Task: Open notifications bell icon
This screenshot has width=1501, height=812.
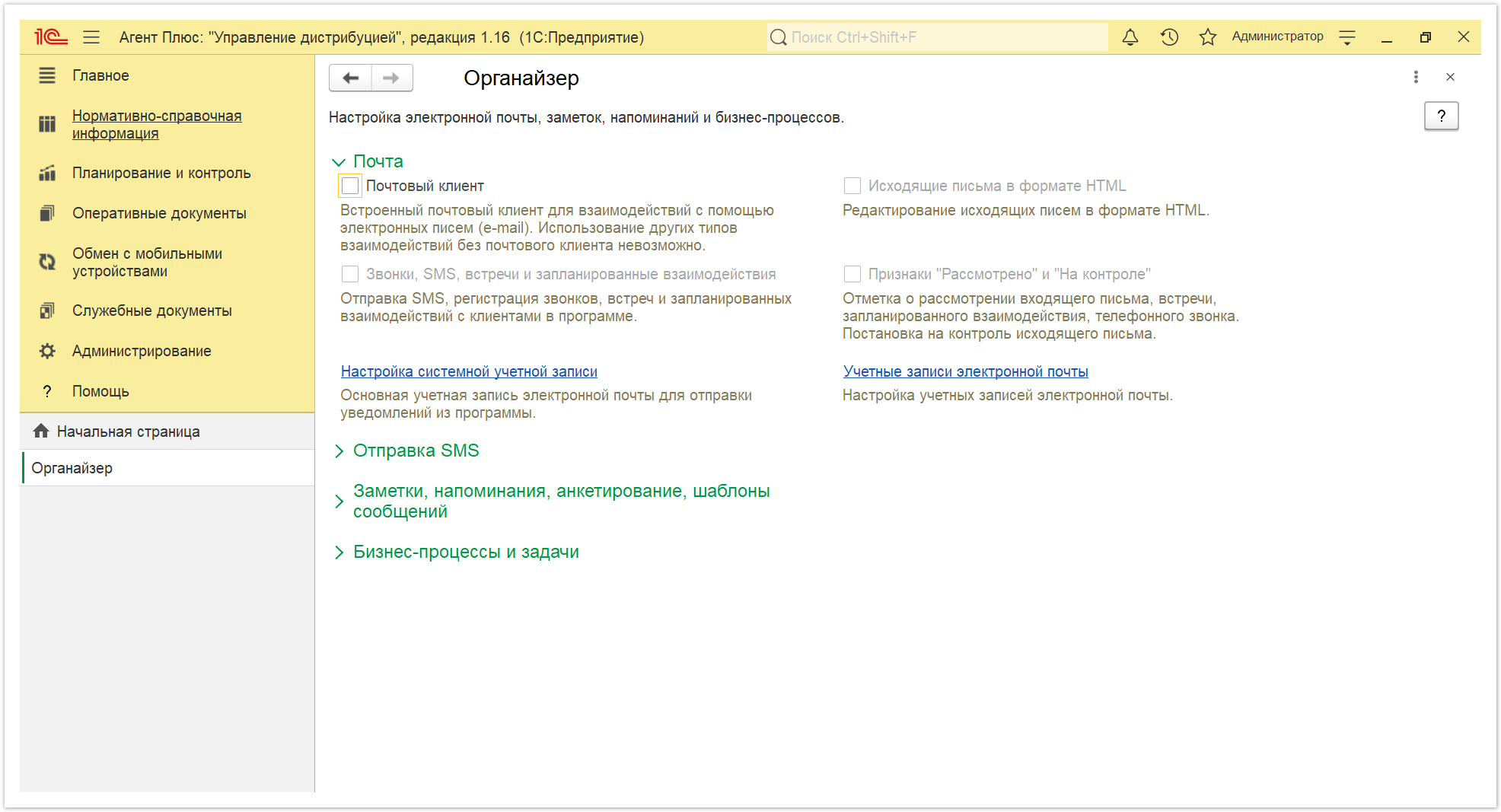Action: (x=1130, y=37)
